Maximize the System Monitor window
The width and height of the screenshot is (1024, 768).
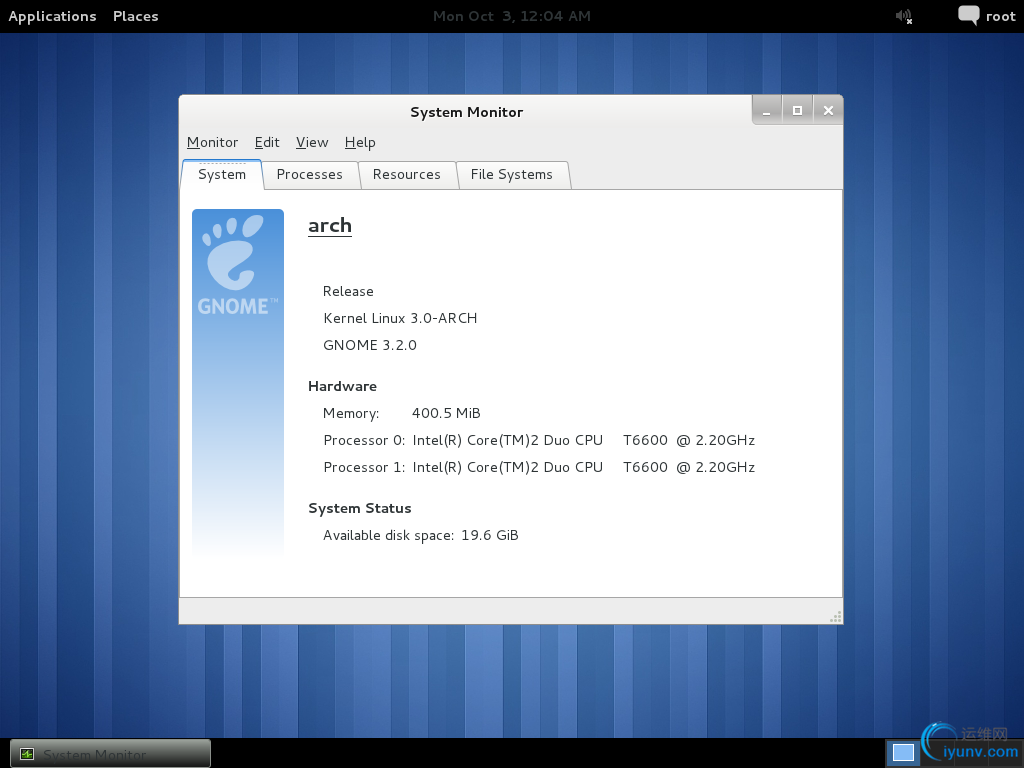coord(797,110)
